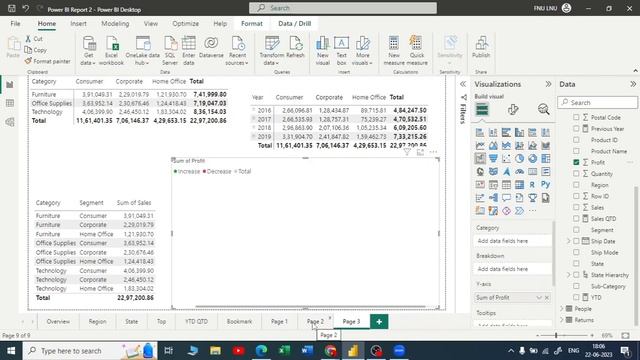640x360 pixels.
Task: Uncheck the Profit field checkbox
Action: click(x=576, y=162)
